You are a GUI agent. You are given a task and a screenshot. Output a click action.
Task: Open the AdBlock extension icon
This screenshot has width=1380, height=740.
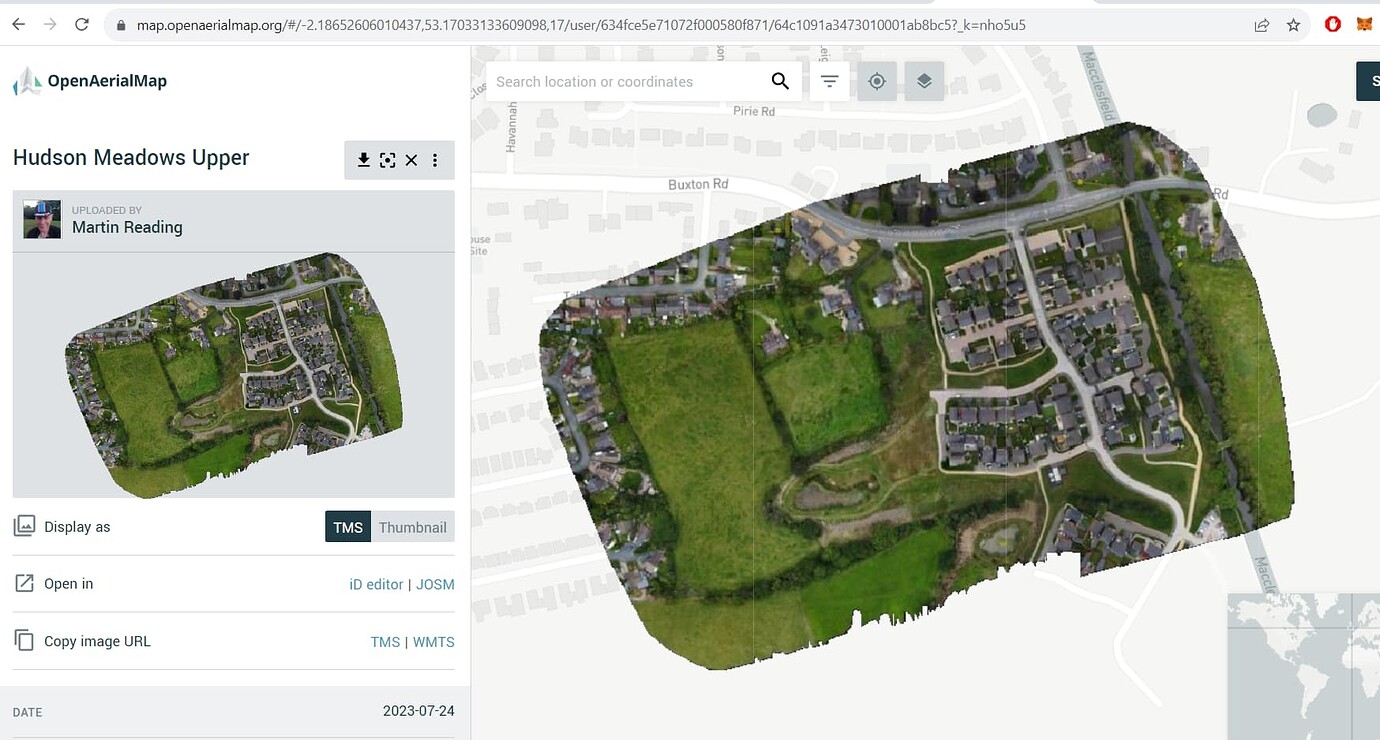click(x=1332, y=24)
